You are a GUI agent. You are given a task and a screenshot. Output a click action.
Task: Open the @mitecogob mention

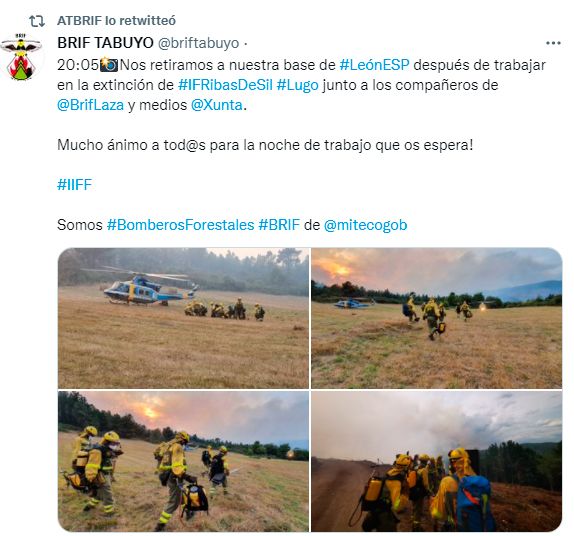(365, 225)
